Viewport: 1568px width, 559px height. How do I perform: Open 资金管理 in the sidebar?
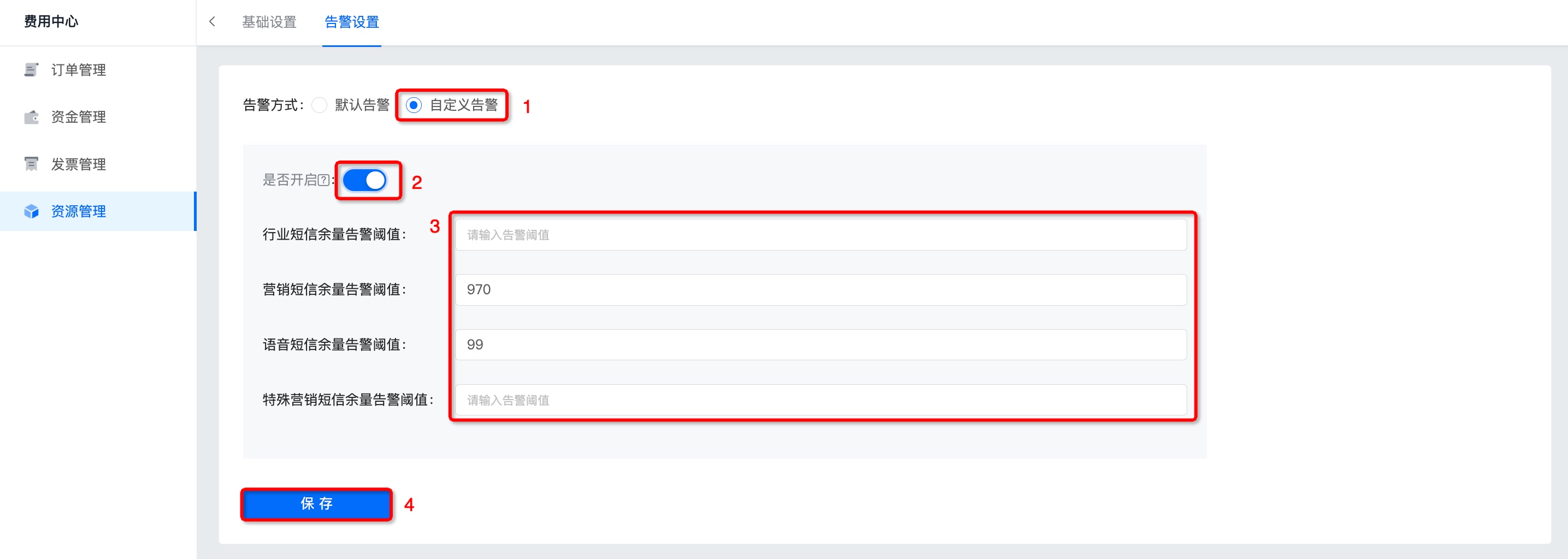(79, 117)
